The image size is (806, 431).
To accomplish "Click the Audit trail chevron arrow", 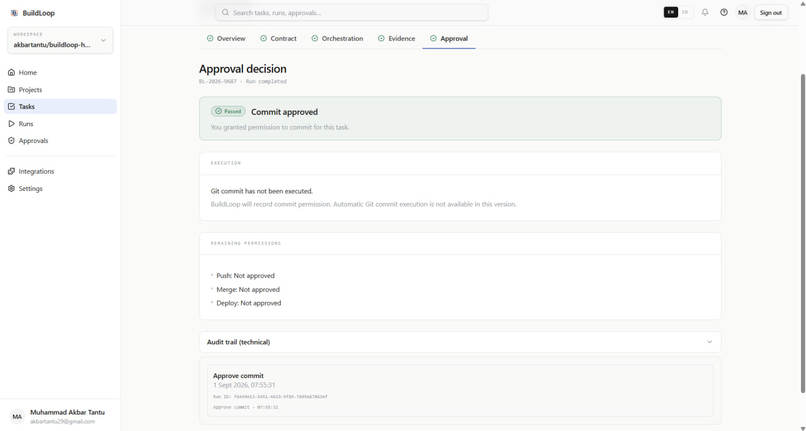I will [x=709, y=342].
